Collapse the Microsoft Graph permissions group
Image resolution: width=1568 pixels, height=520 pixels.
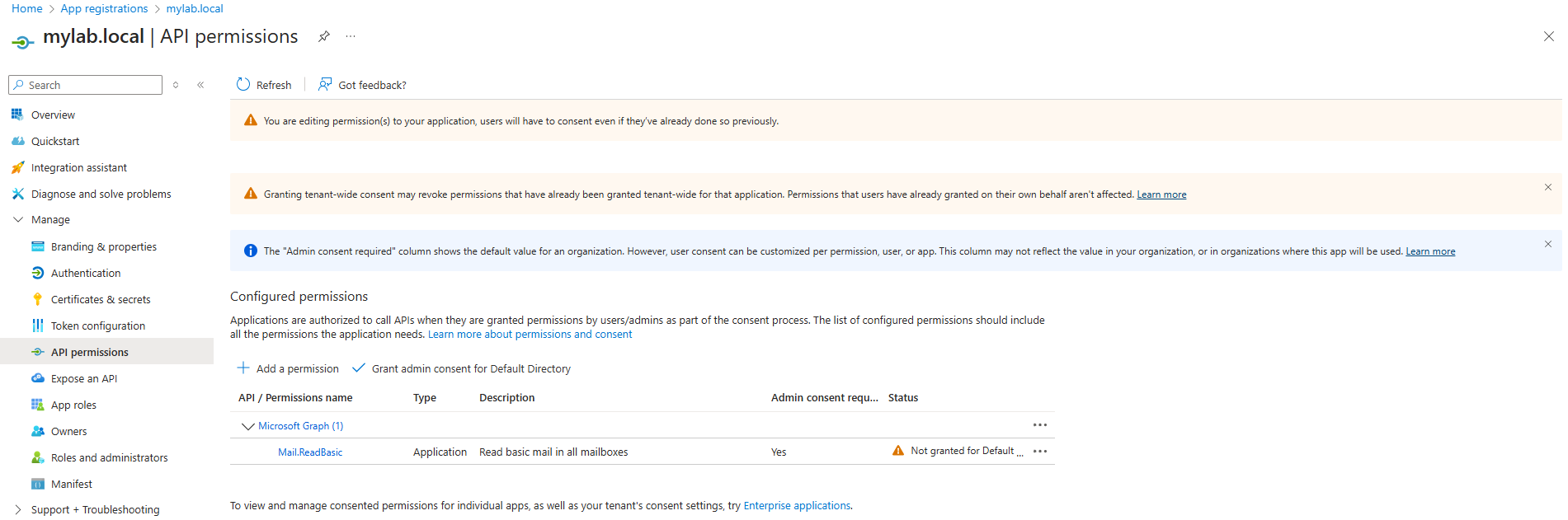coord(247,425)
